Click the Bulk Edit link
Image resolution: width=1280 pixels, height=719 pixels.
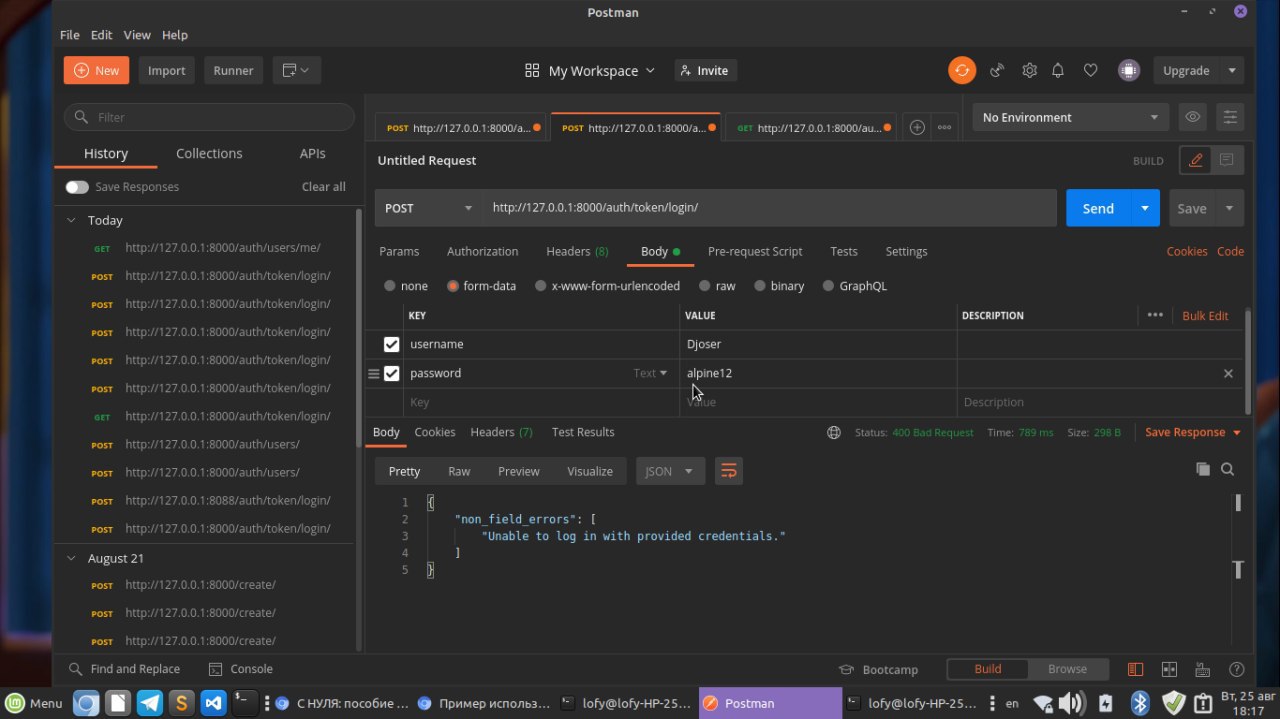pos(1205,315)
